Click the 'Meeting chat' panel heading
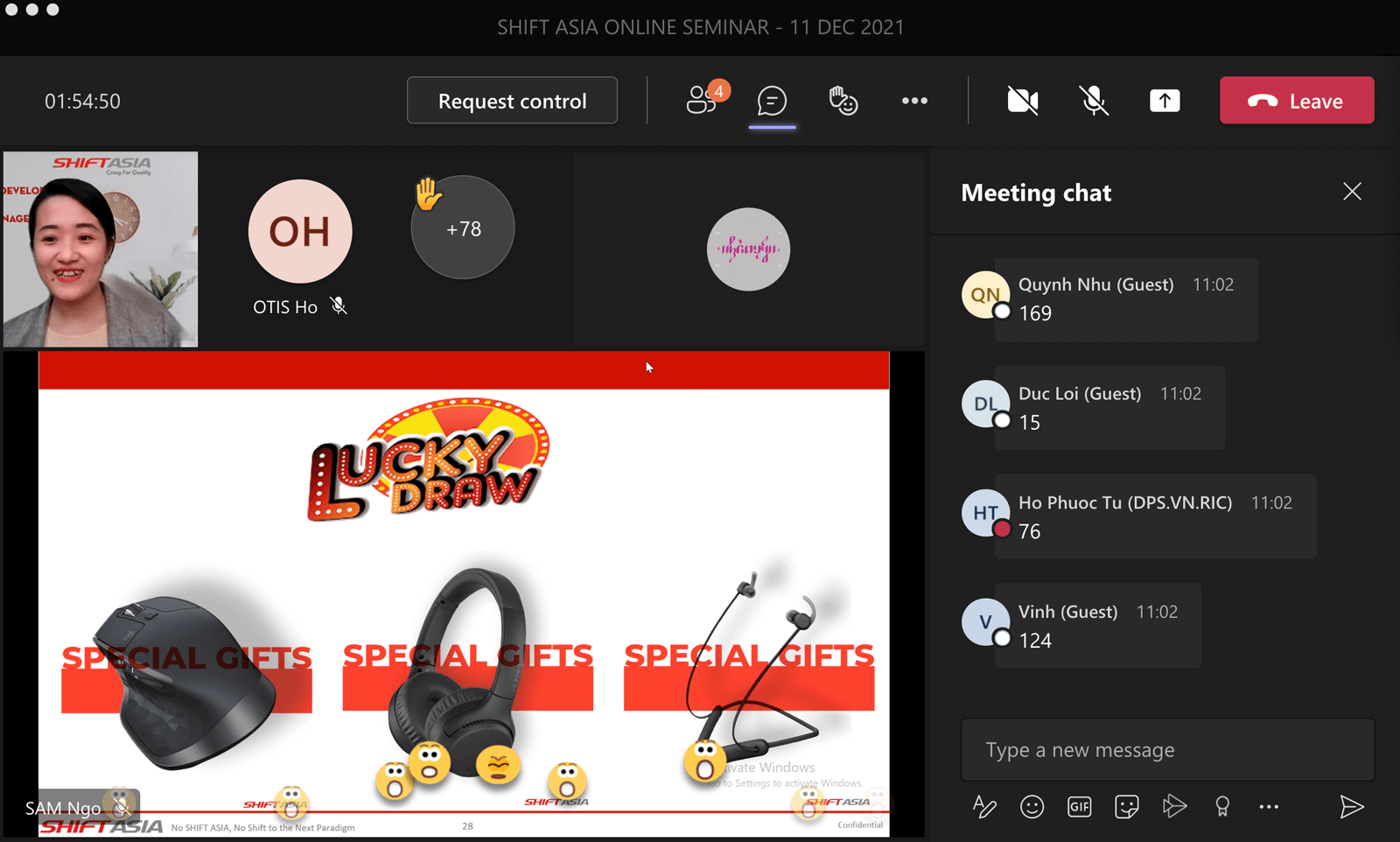Screen dimensions: 1400x842 pos(1036,193)
